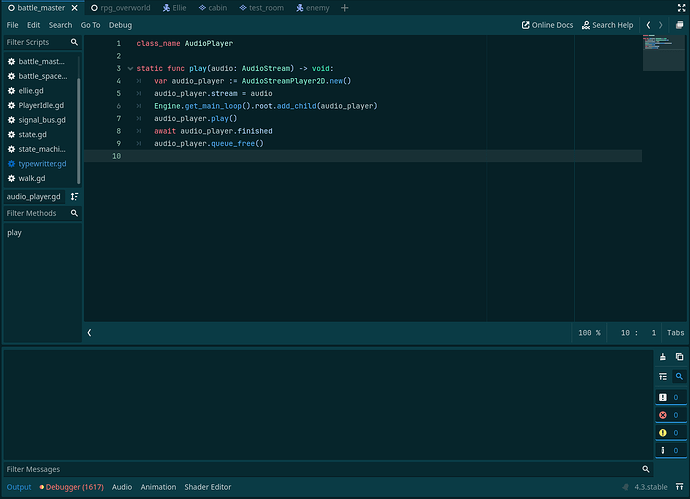The image size is (690, 499).
Task: Toggle warning messages filter
Action: click(671, 433)
